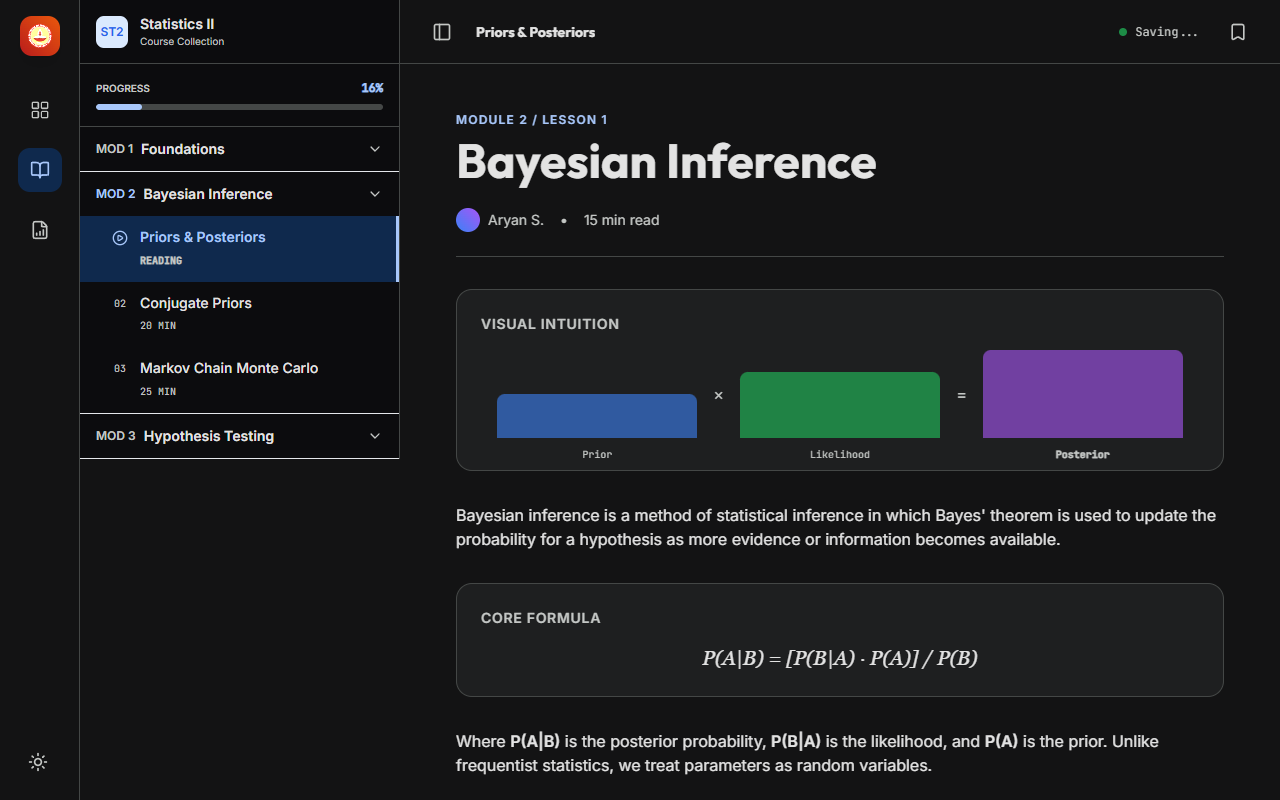Screen dimensions: 1280x800
Task: Bookmark this lesson
Action: [1238, 32]
